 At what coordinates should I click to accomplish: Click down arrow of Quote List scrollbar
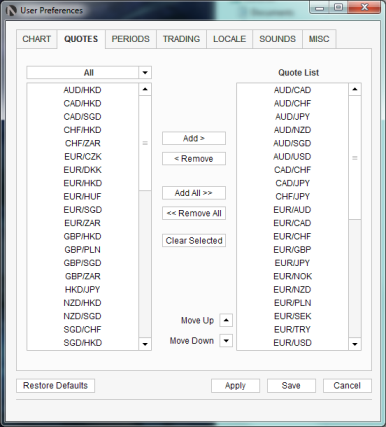(355, 344)
